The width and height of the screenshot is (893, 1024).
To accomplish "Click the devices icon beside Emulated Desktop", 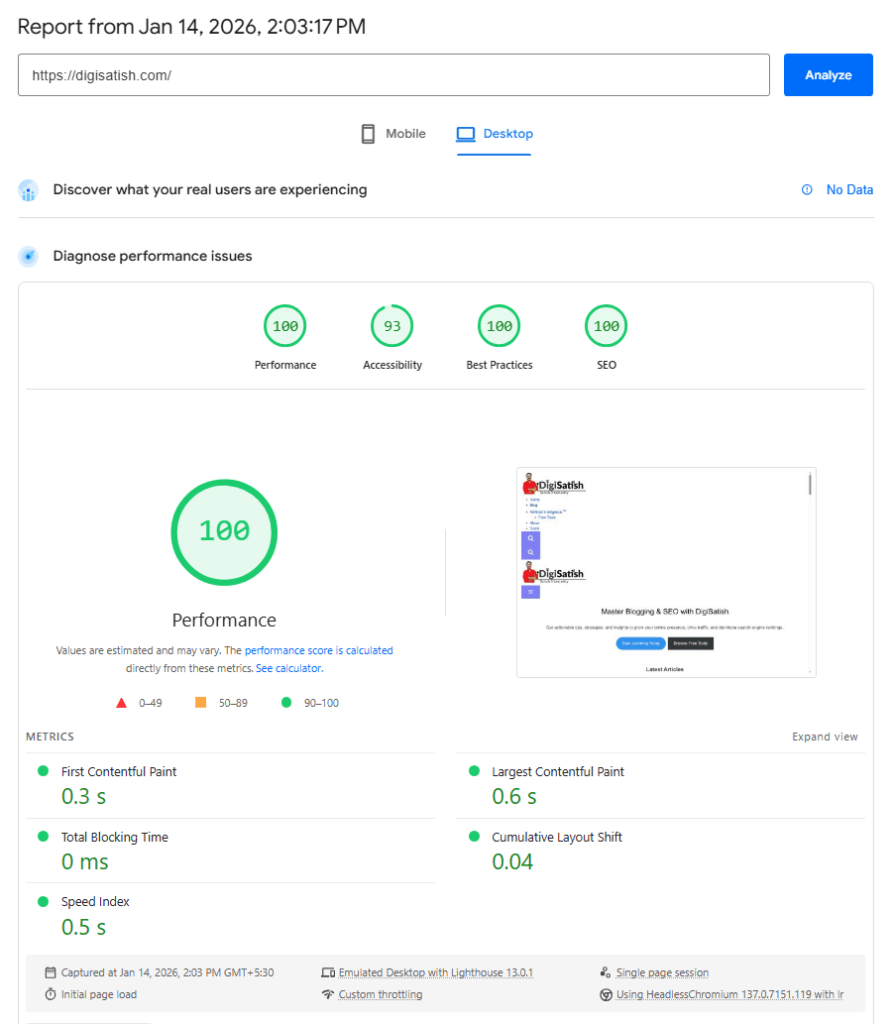I will [328, 972].
